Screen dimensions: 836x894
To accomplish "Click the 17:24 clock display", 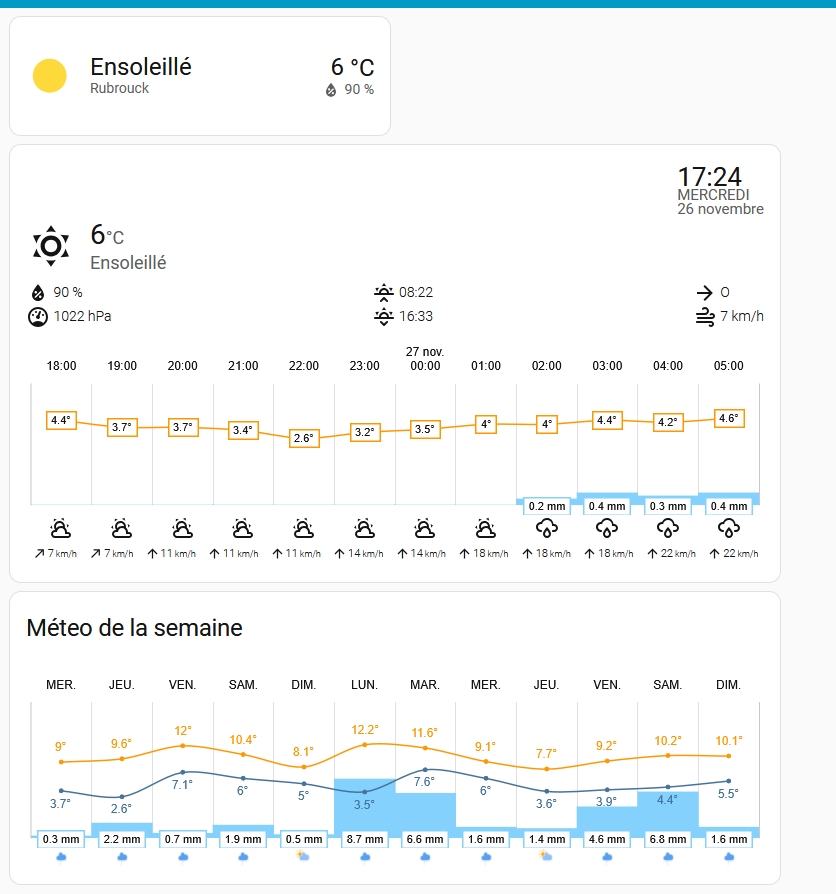I will (x=709, y=177).
